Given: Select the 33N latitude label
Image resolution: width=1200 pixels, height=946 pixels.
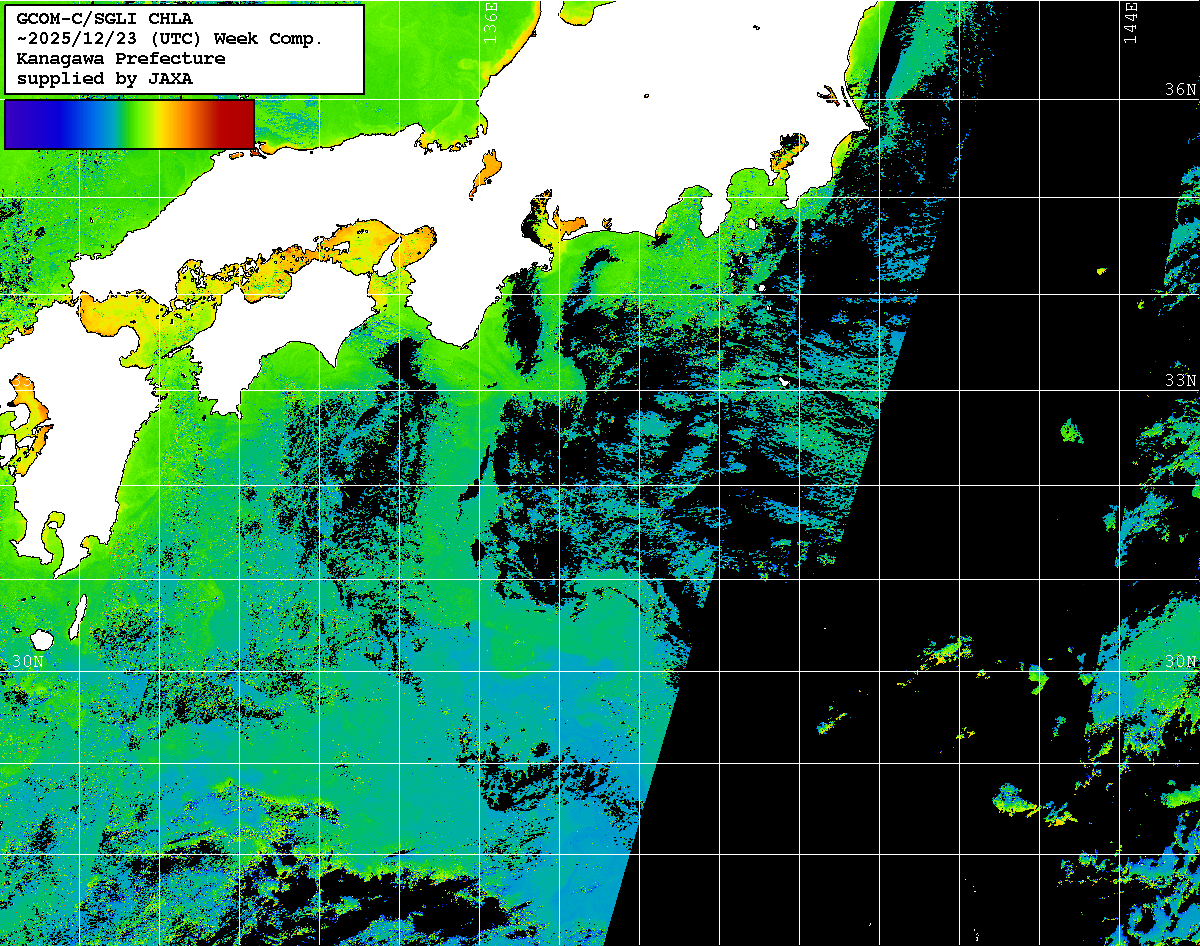Looking at the screenshot, I should coord(1180,381).
